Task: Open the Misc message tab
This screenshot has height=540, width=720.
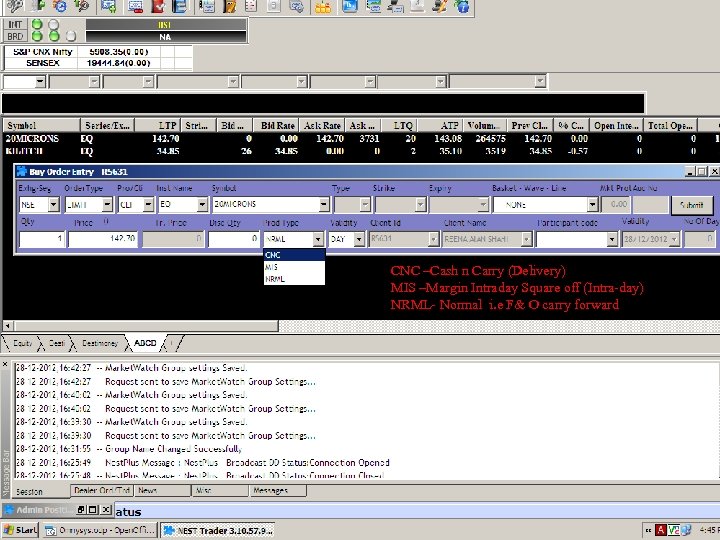Action: (x=220, y=490)
